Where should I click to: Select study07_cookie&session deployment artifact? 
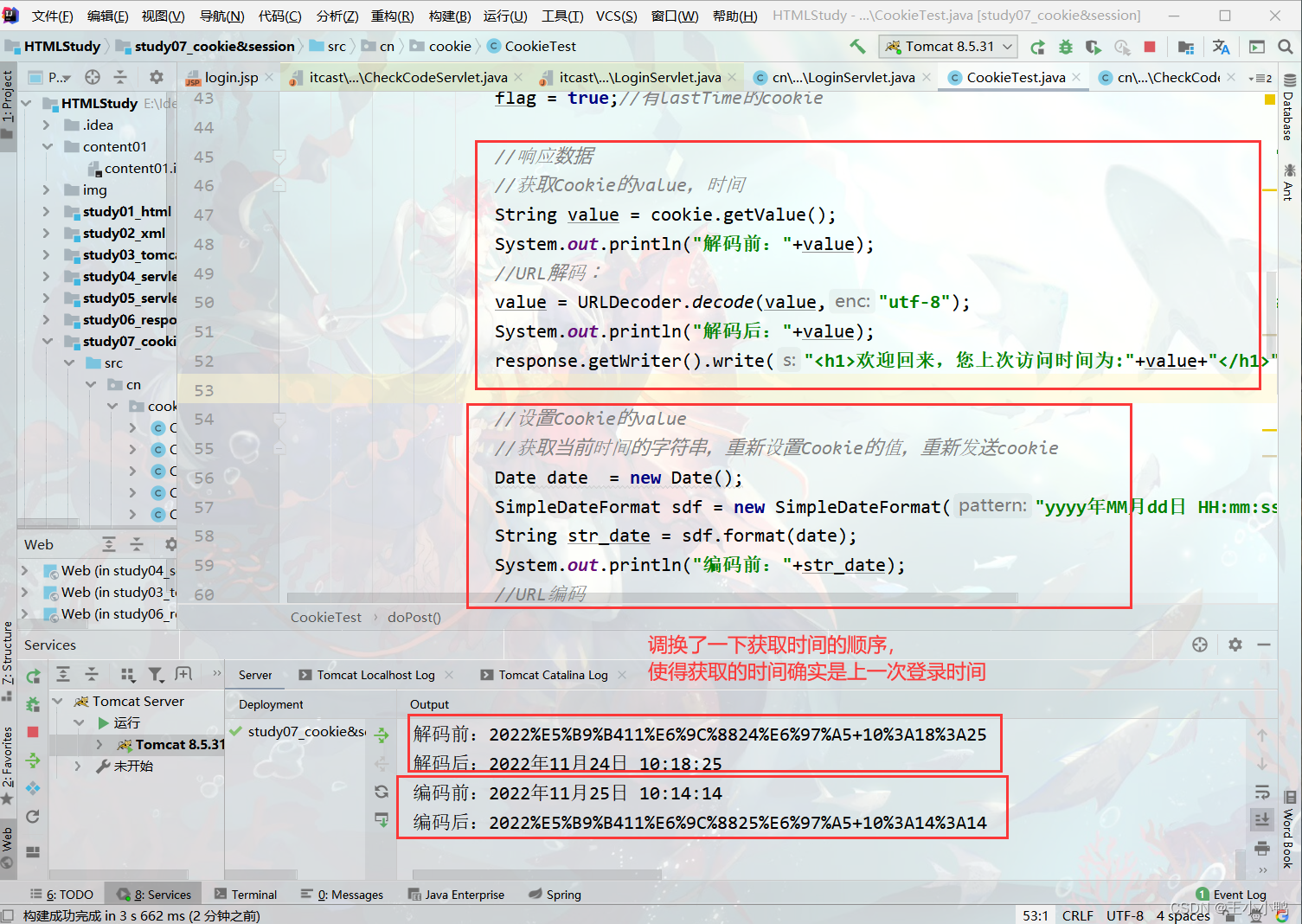pos(298,731)
